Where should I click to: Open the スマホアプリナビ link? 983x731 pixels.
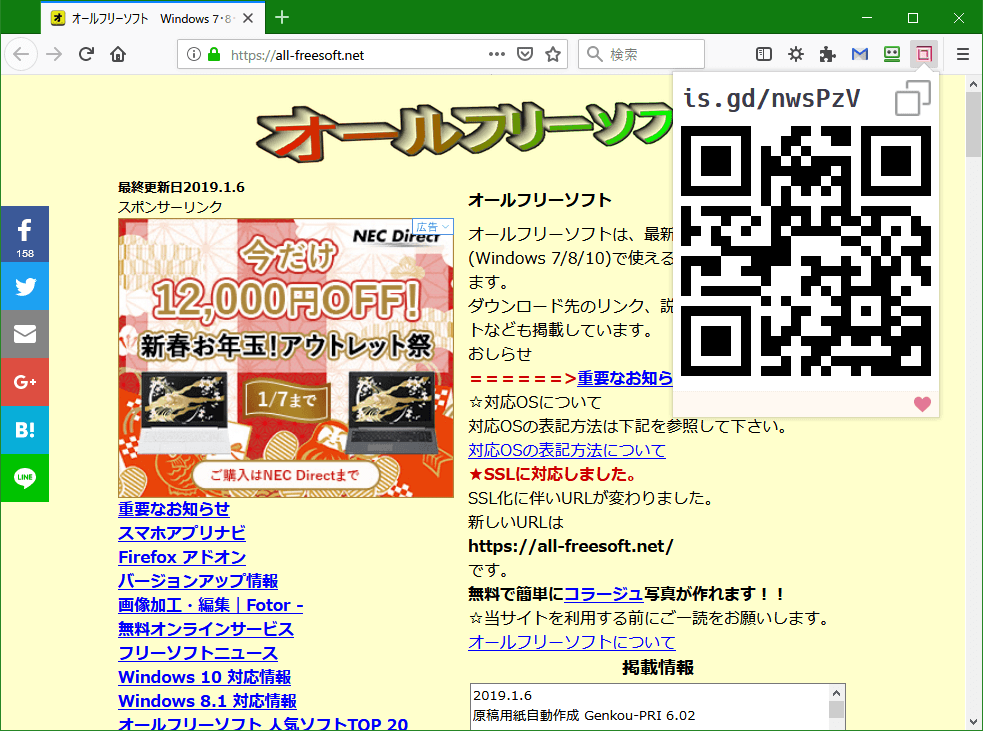pos(182,533)
